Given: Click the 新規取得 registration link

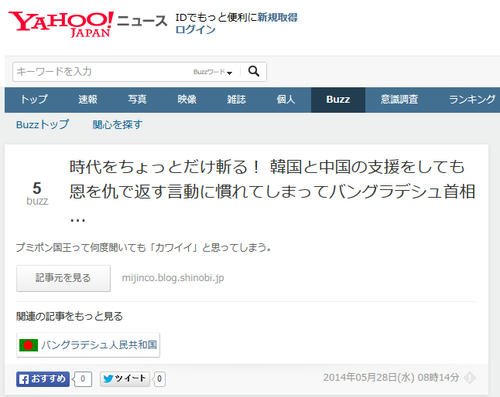Looking at the screenshot, I should point(277,17).
